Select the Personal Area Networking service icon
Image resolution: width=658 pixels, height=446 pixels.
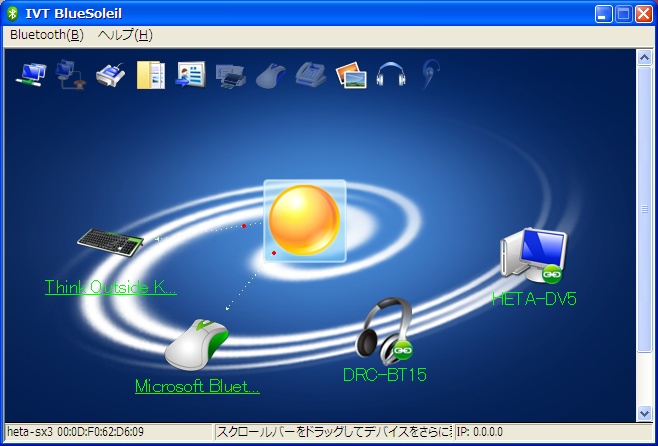coord(31,75)
